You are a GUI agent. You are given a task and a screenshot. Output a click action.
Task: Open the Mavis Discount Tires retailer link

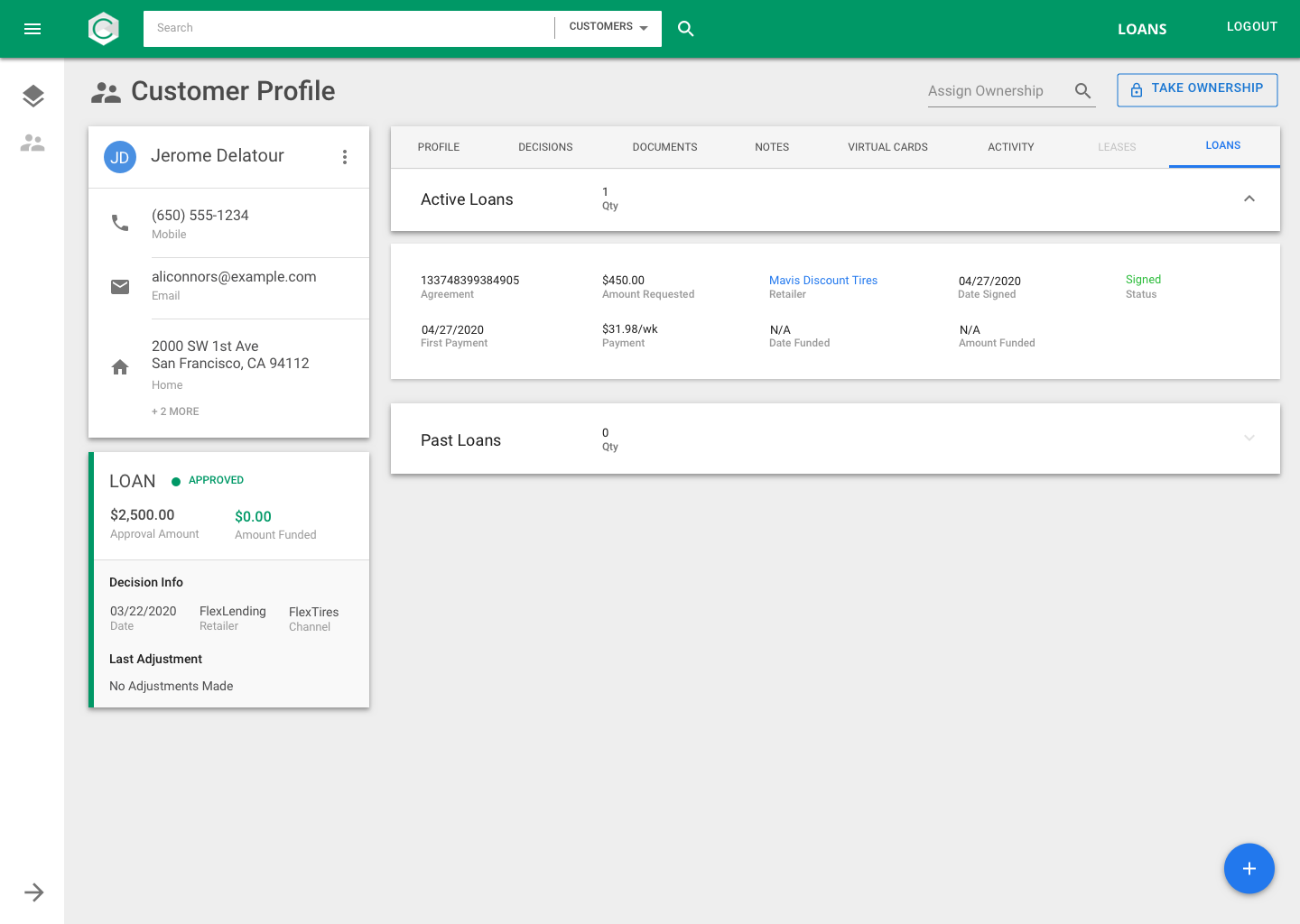point(822,281)
